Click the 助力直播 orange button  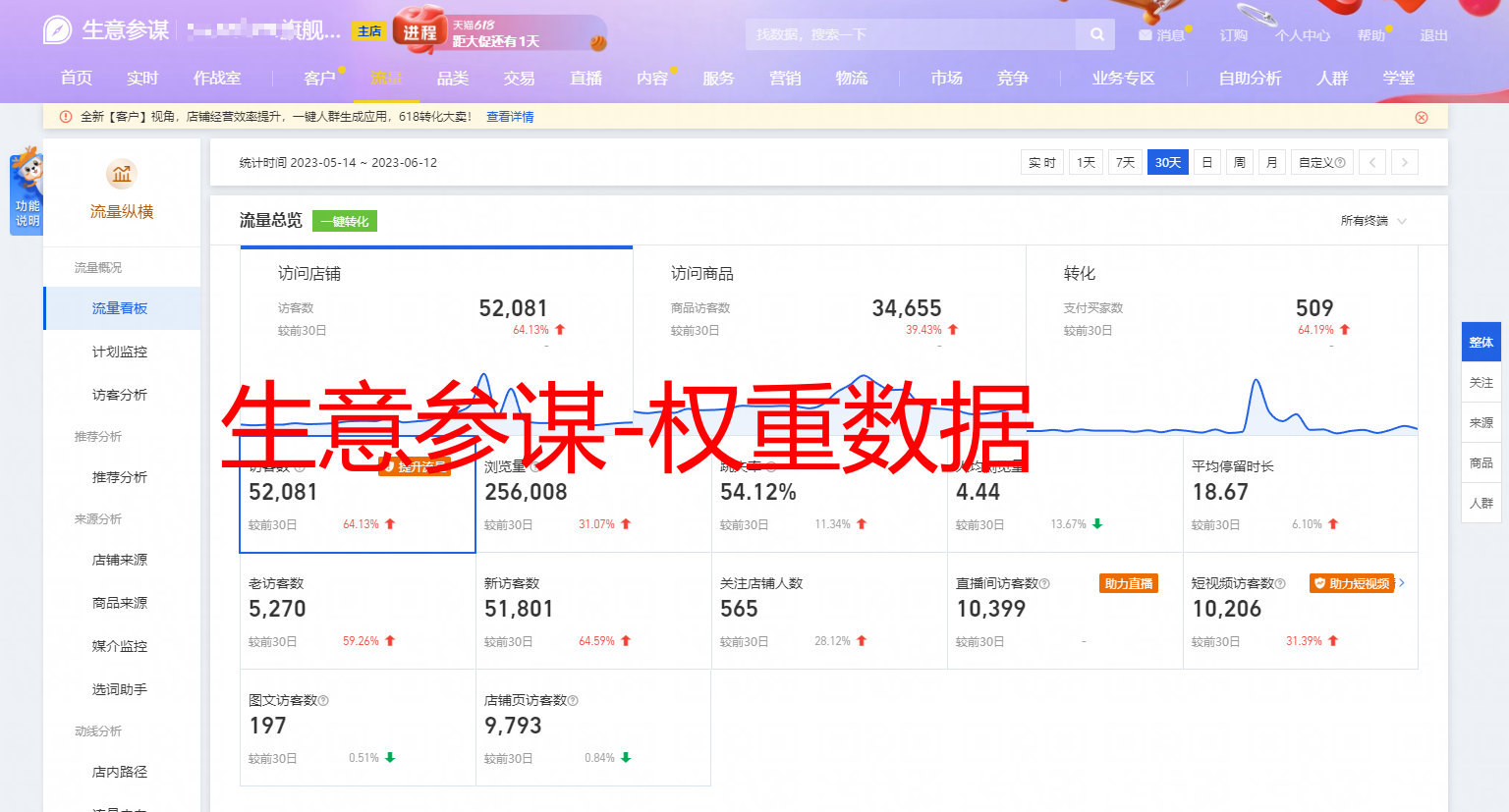[x=1129, y=583]
